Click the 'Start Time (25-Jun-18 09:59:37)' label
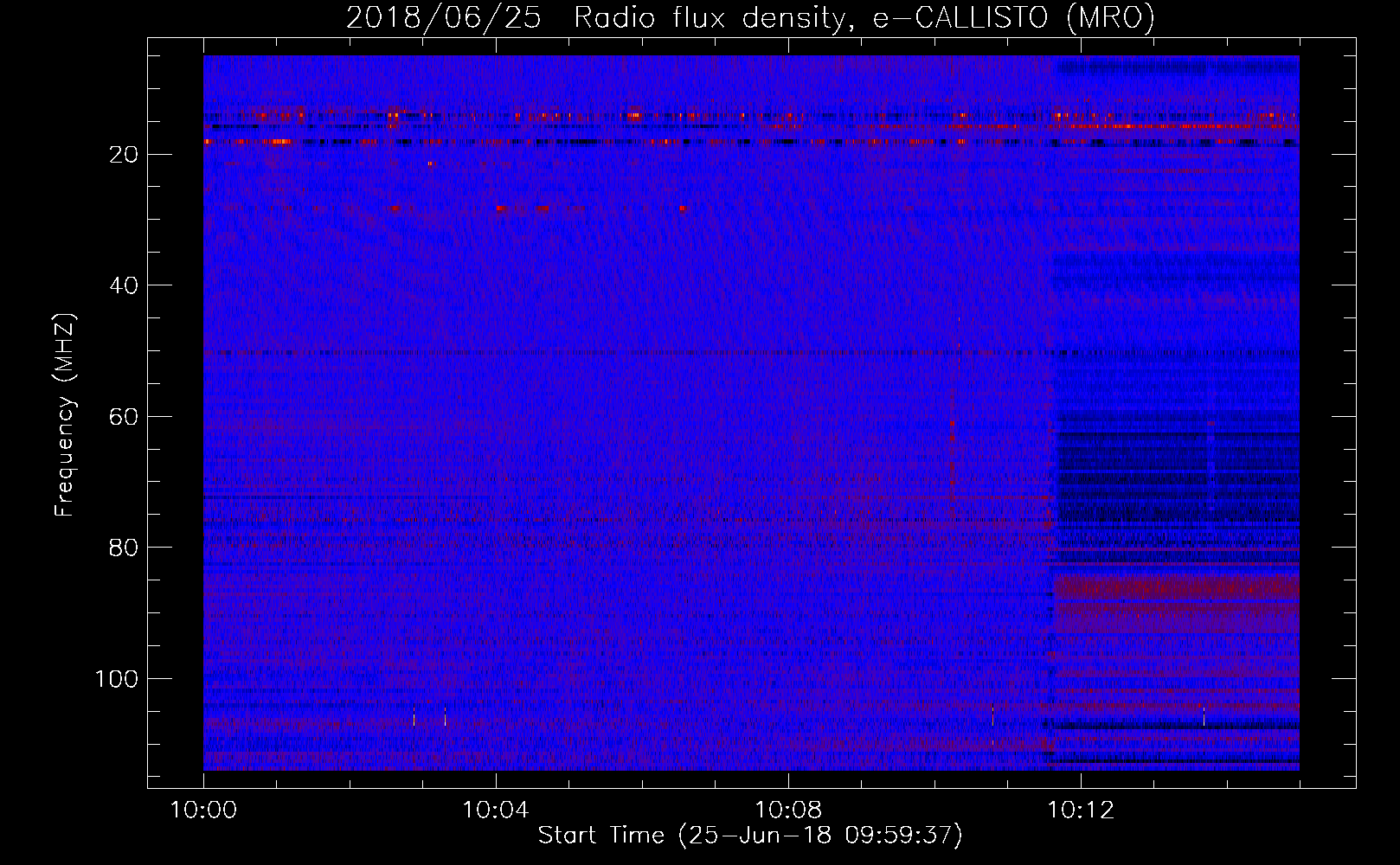Viewport: 1400px width, 865px height. (750, 836)
